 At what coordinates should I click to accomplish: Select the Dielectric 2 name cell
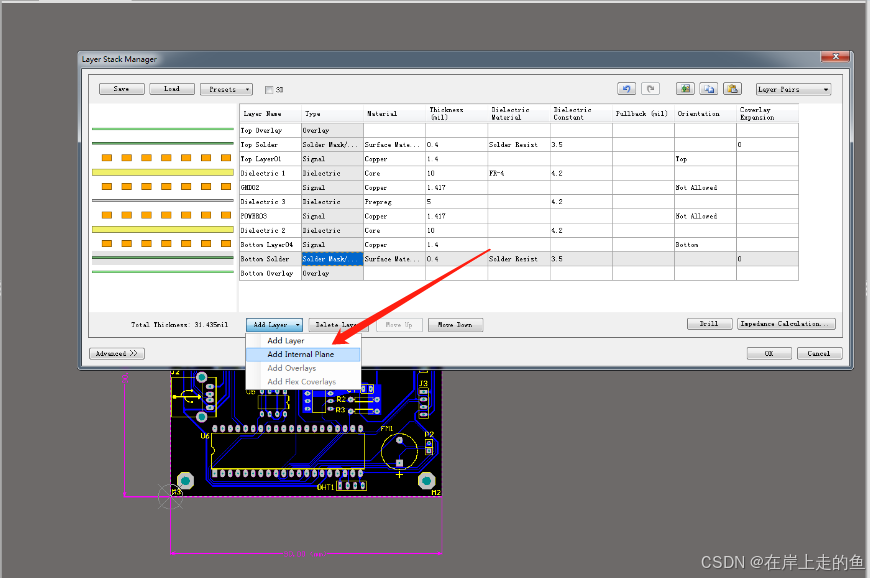click(x=270, y=230)
